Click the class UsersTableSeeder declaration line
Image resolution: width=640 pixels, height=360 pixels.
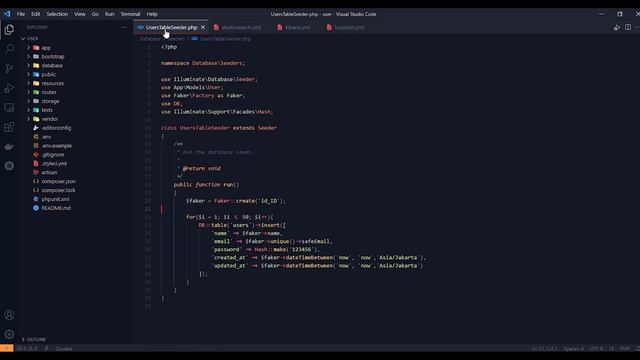point(219,128)
